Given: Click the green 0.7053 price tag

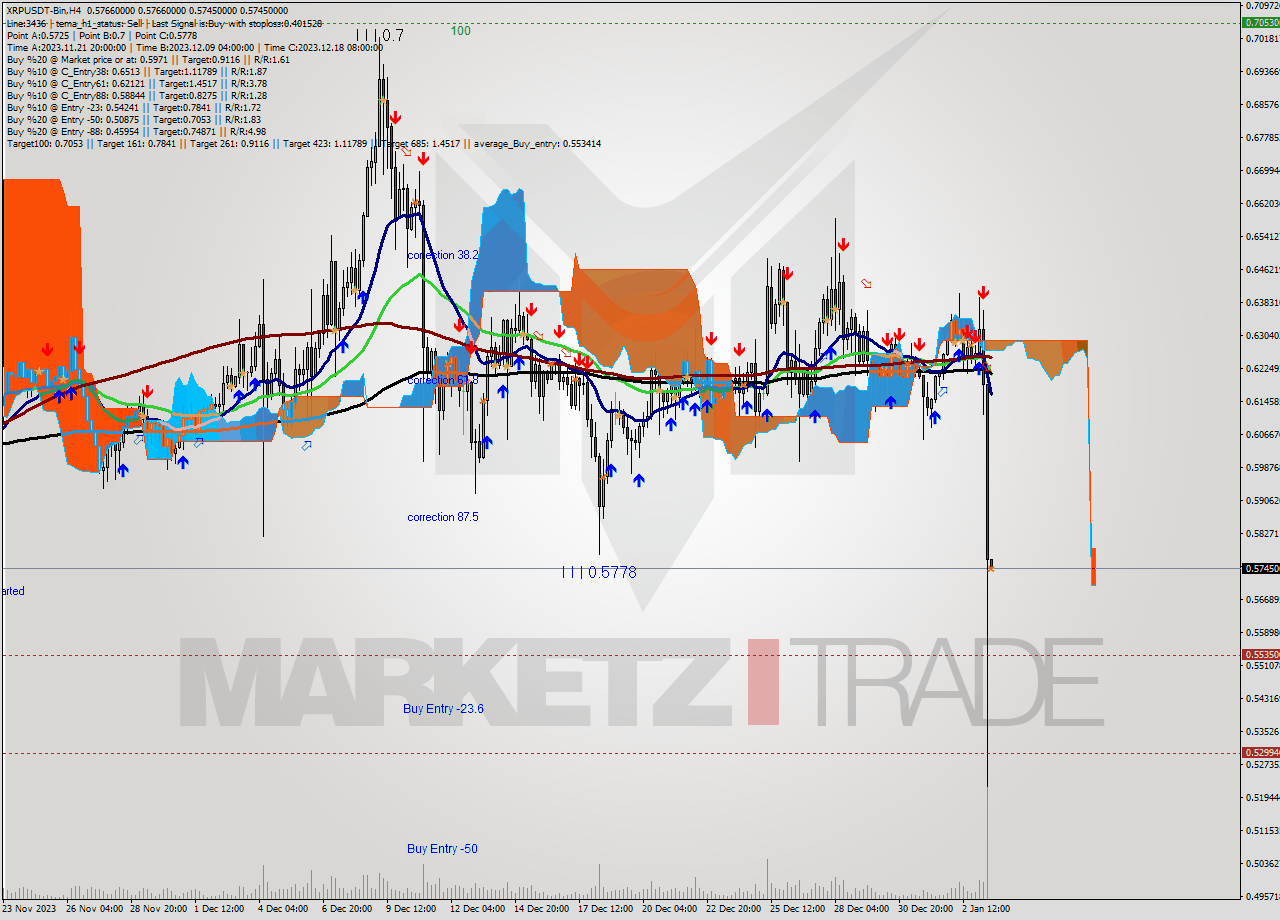Looking at the screenshot, I should (1261, 22).
